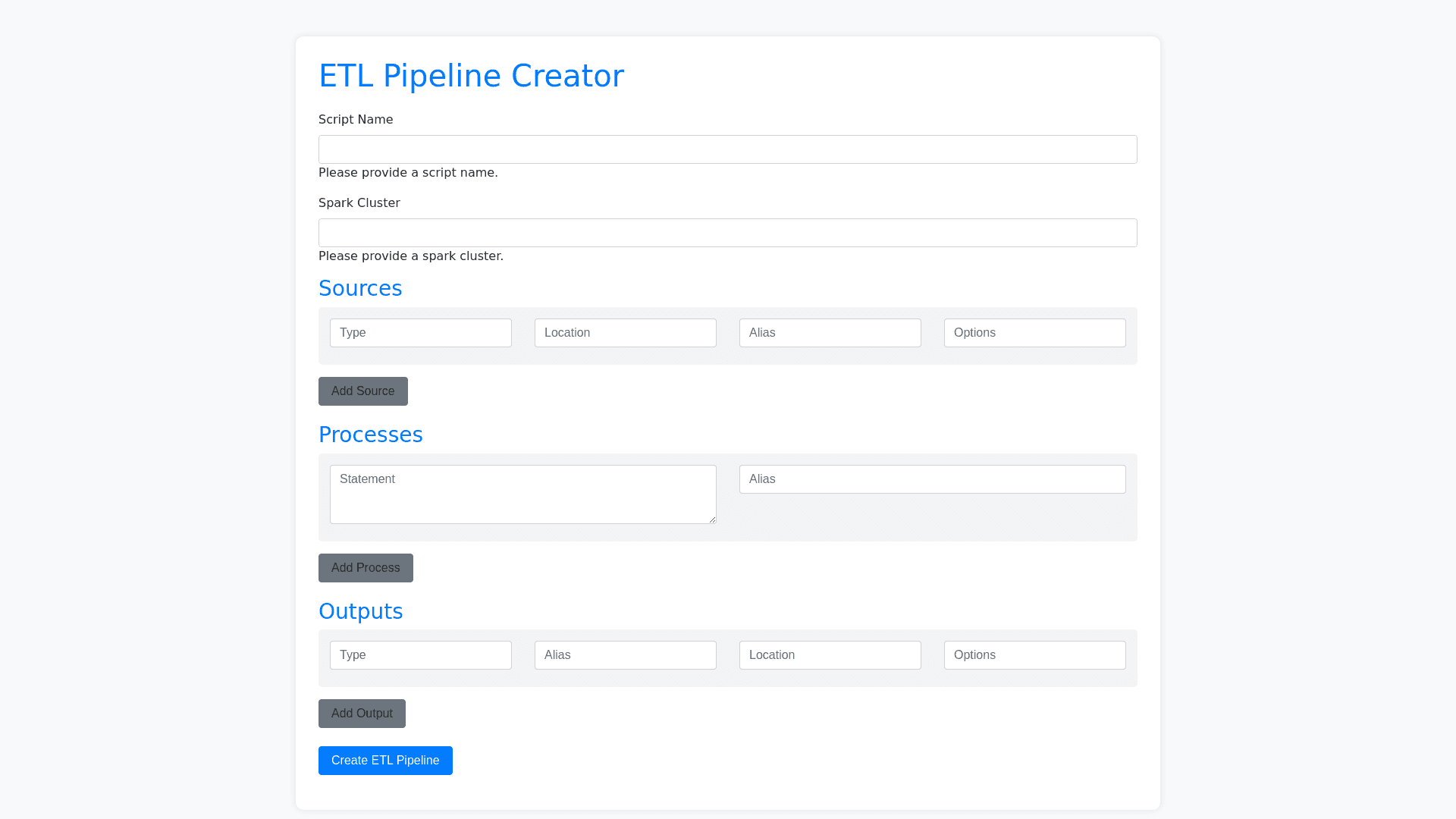Image resolution: width=1456 pixels, height=819 pixels.
Task: Click the Sources Options field
Action: click(x=1034, y=333)
